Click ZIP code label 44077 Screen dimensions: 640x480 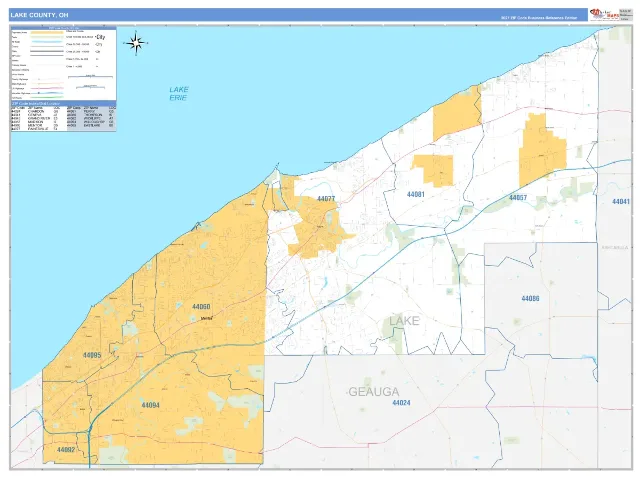pos(326,199)
